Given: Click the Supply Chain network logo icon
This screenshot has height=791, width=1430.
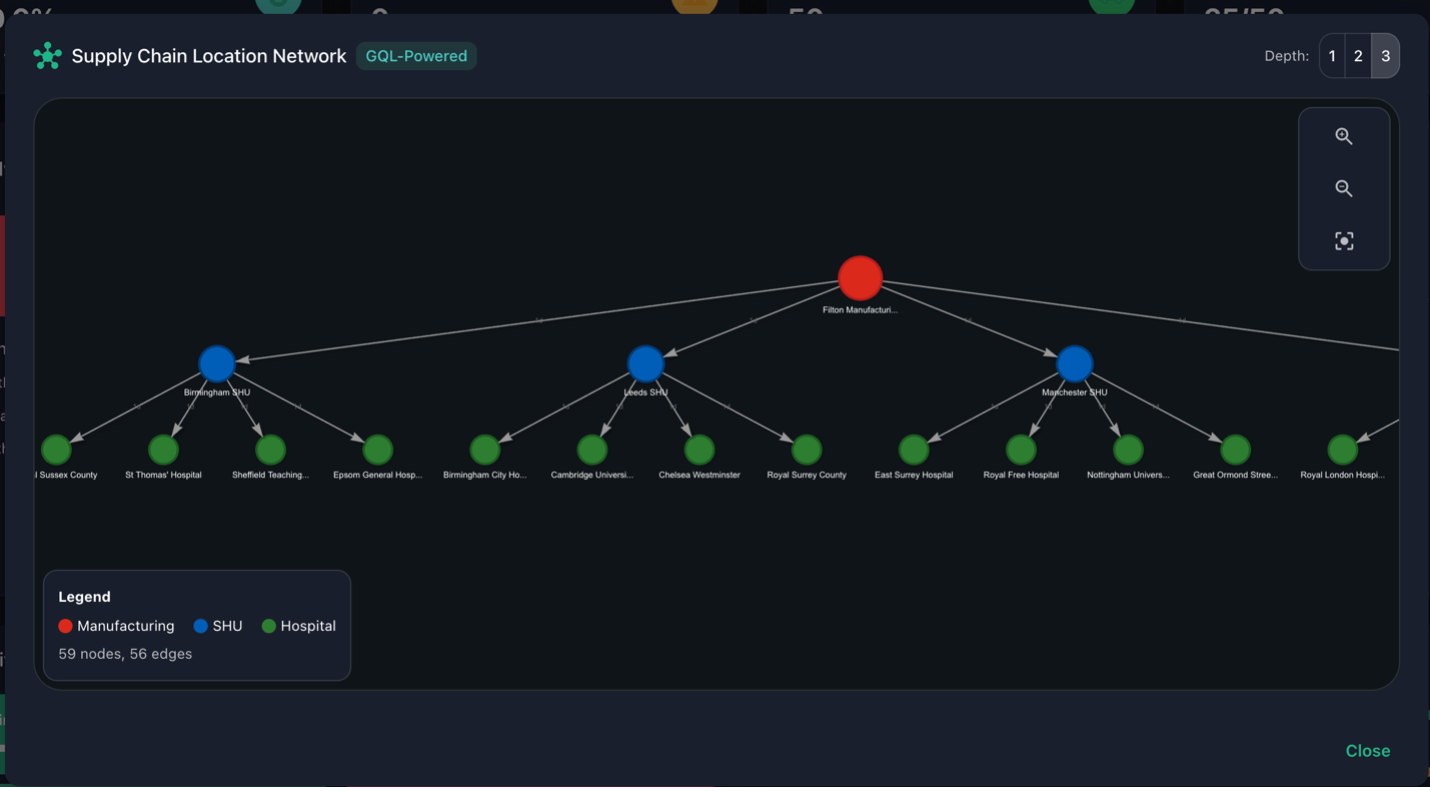Looking at the screenshot, I should tap(47, 56).
